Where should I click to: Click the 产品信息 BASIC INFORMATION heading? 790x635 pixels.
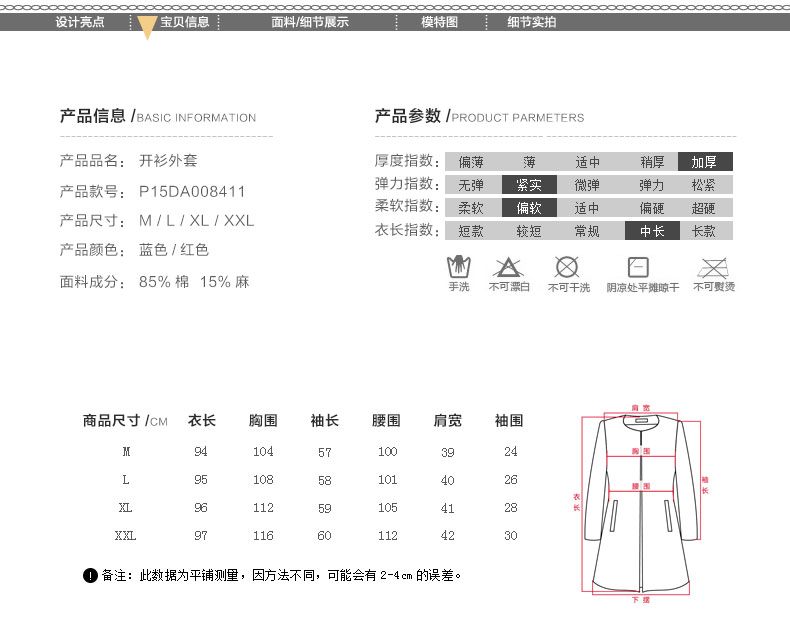click(158, 116)
